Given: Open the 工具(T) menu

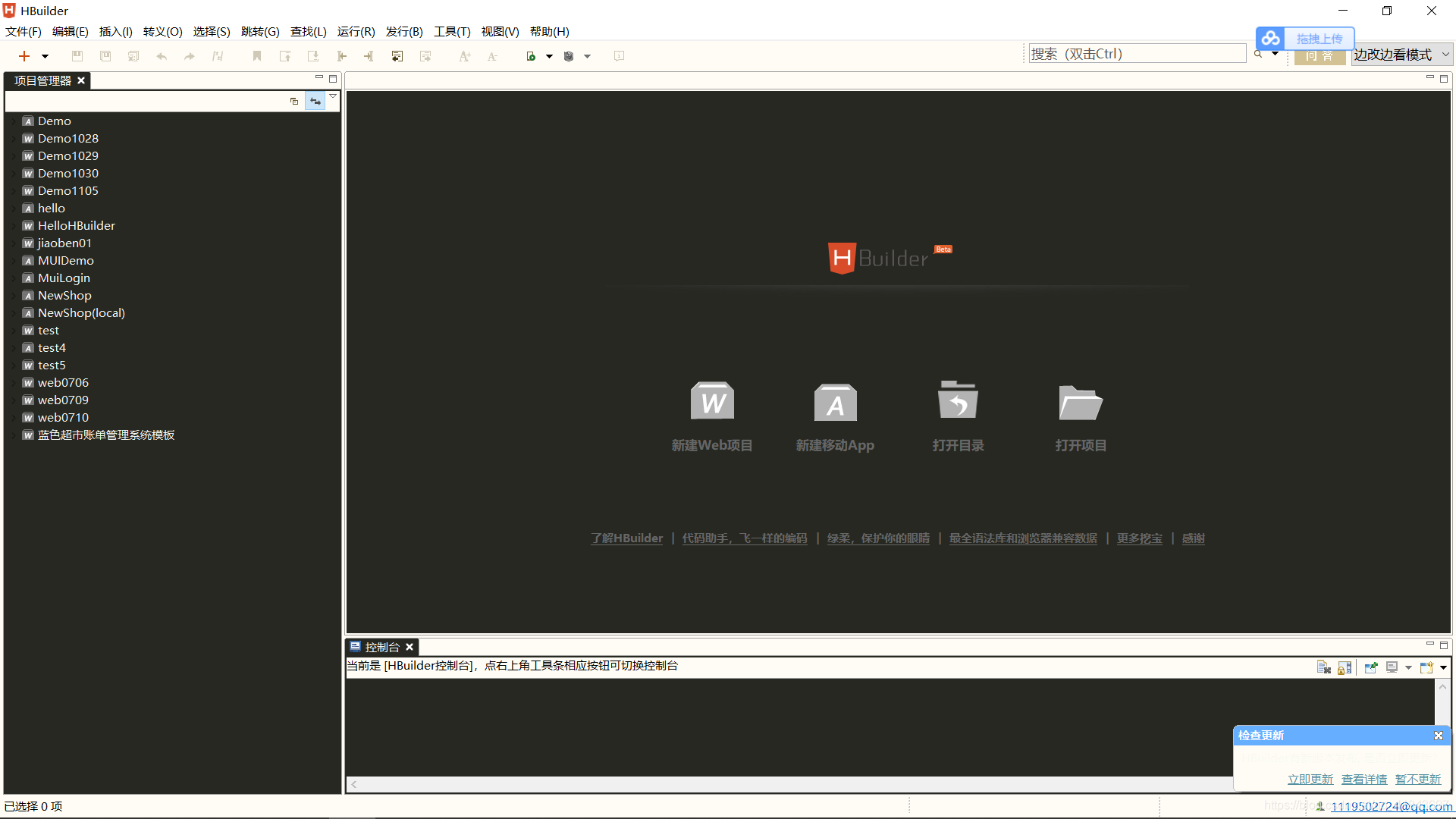Looking at the screenshot, I should pyautogui.click(x=452, y=31).
